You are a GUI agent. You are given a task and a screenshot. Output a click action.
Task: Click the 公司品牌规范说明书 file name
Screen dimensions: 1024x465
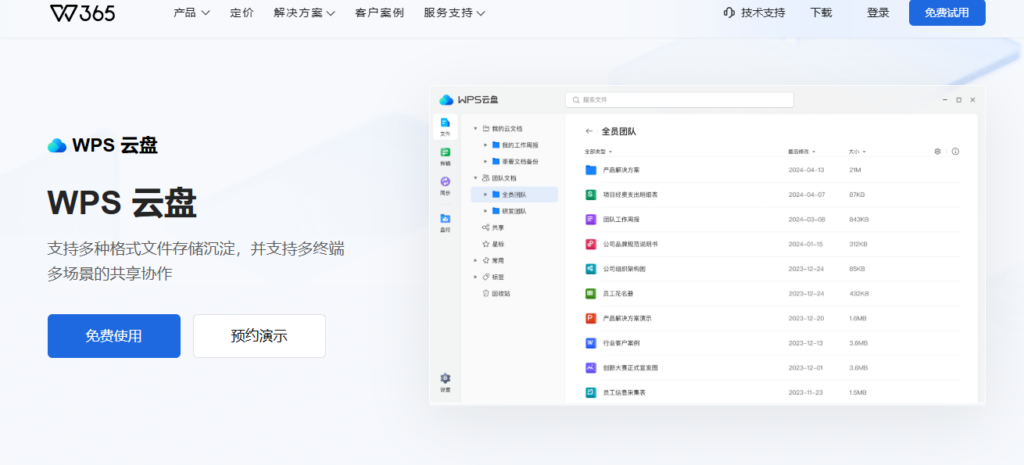[630, 244]
